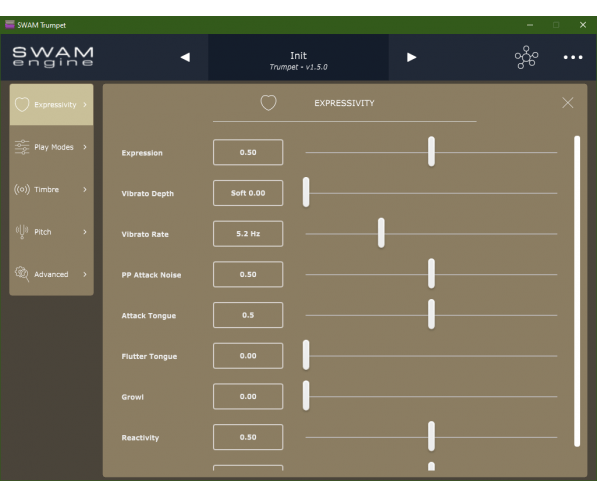Click the SWAM engine logo
The image size is (597, 497).
click(53, 57)
